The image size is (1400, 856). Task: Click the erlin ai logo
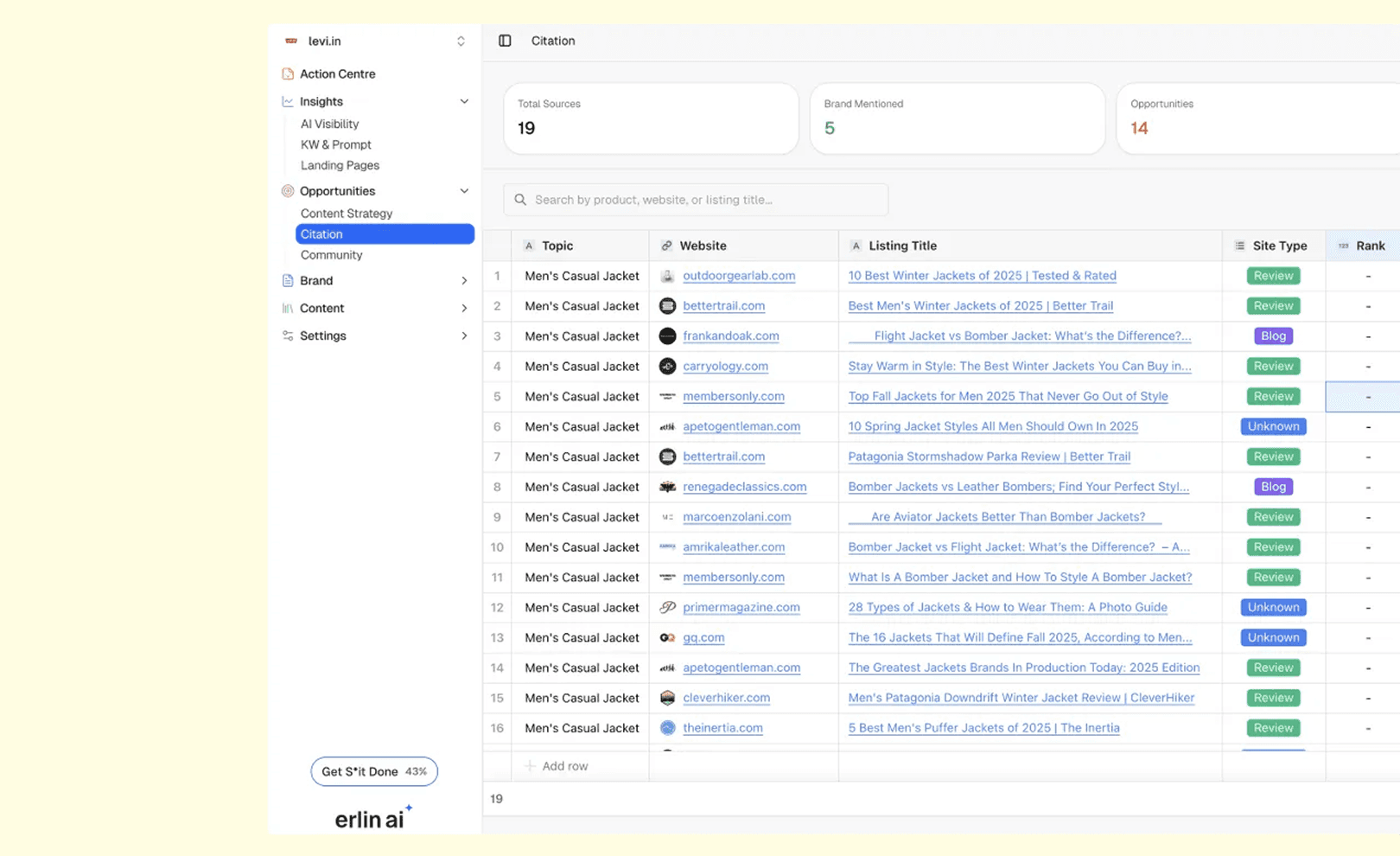(373, 817)
